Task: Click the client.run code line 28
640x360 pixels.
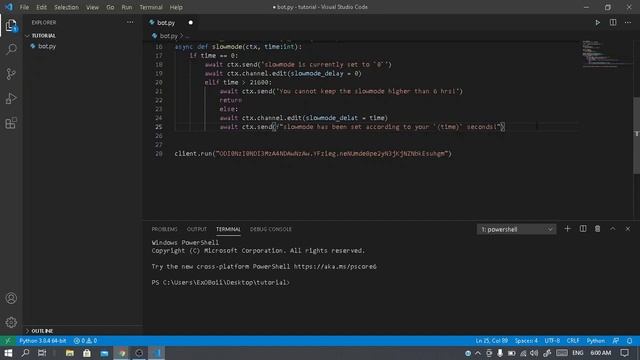Action: pyautogui.click(x=313, y=153)
